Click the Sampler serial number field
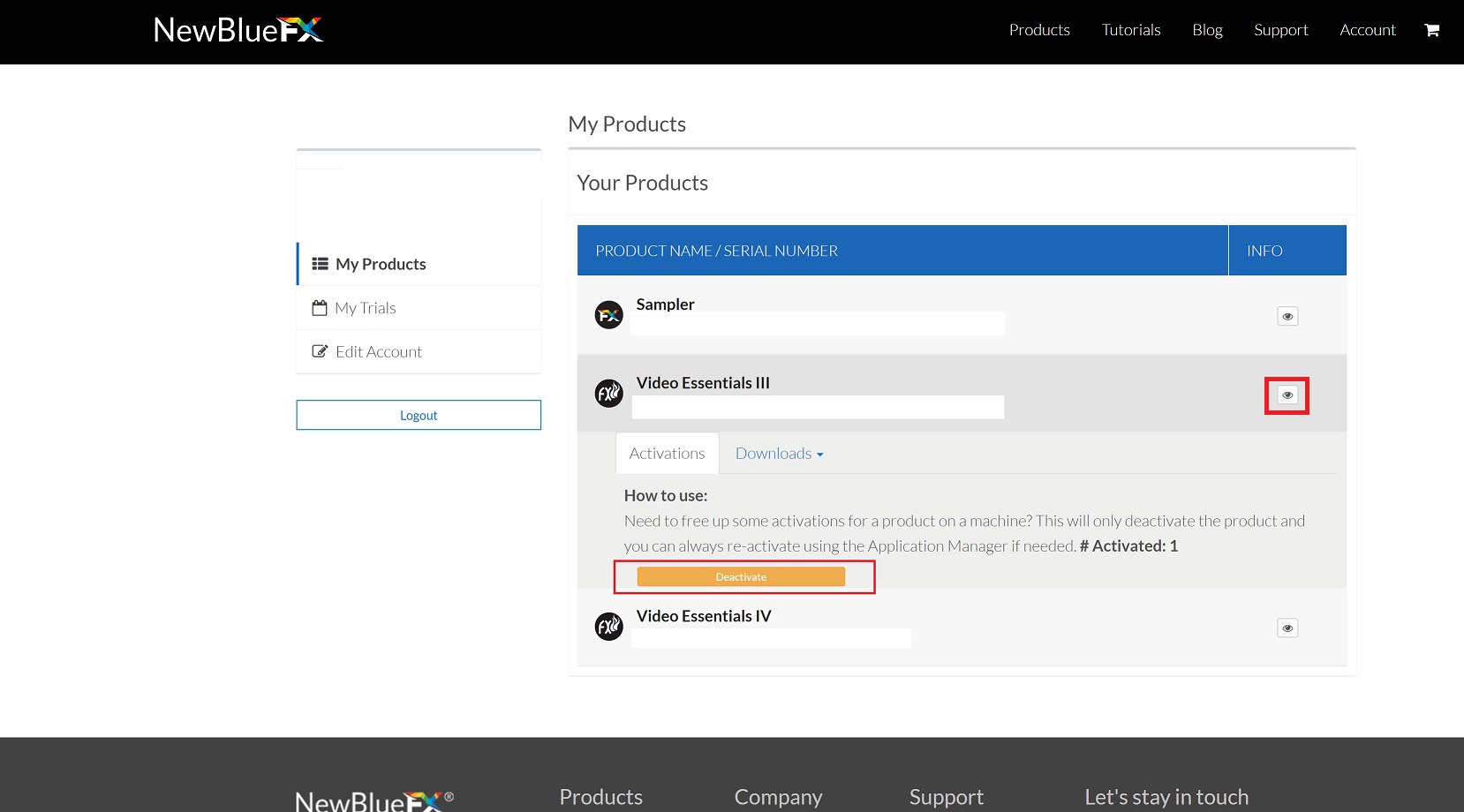This screenshot has height=812, width=1464. [x=818, y=324]
